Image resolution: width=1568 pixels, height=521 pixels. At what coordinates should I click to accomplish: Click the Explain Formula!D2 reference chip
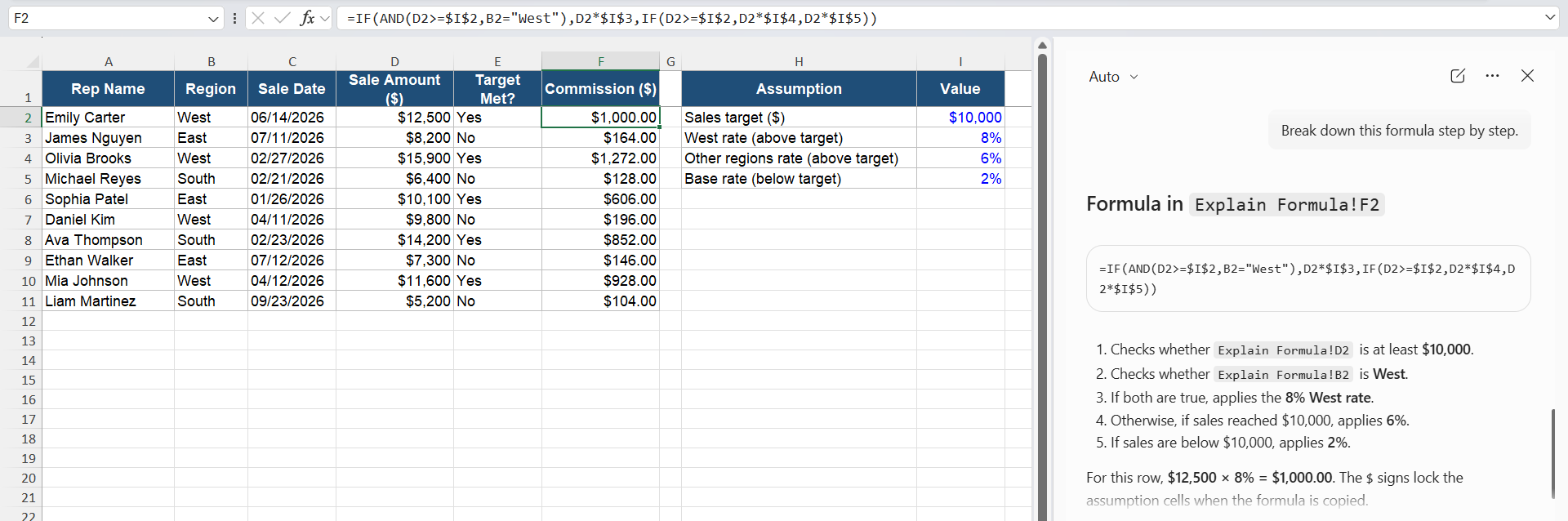[x=1284, y=350]
